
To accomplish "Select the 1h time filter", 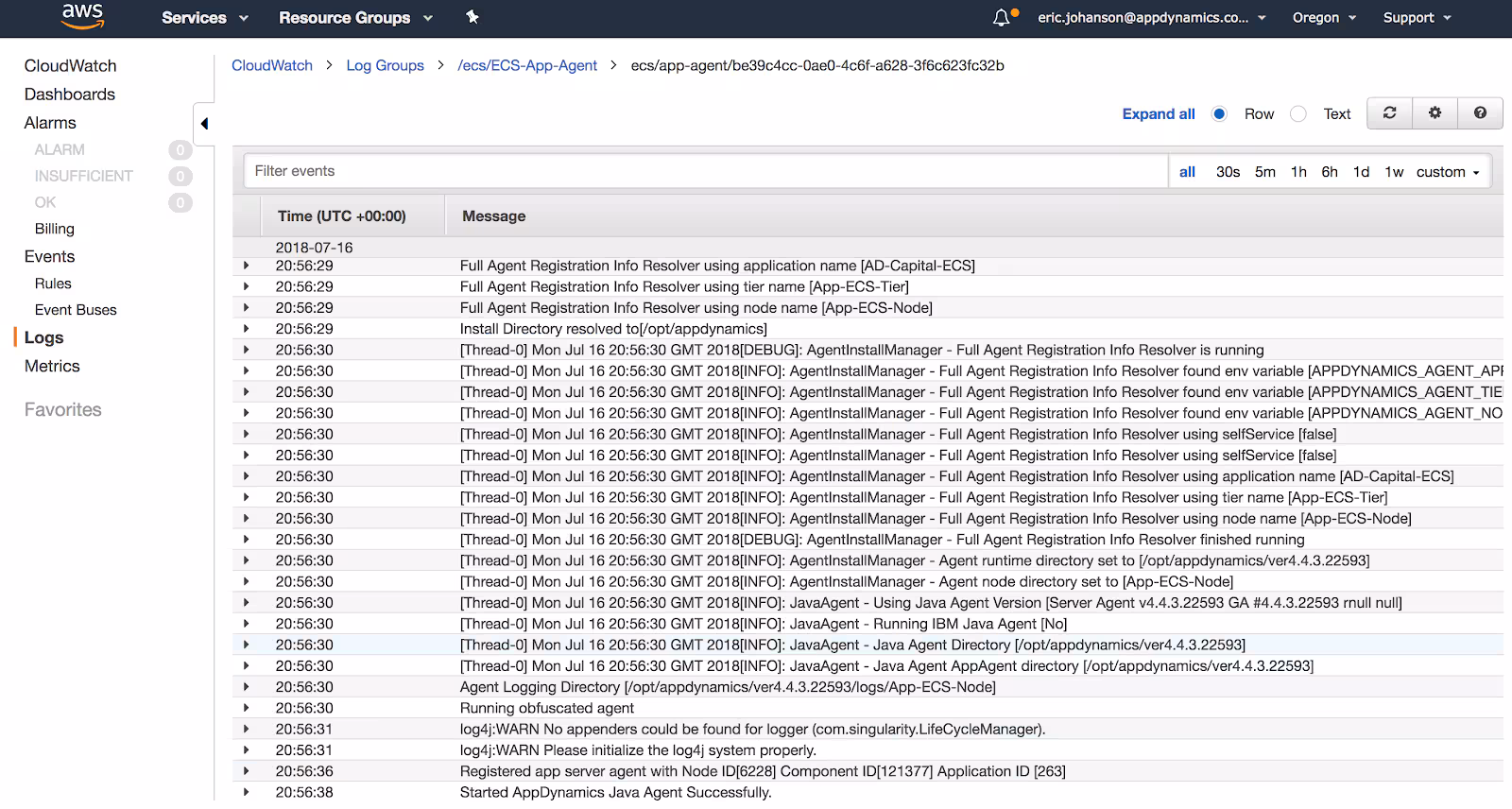I will click(x=1298, y=172).
